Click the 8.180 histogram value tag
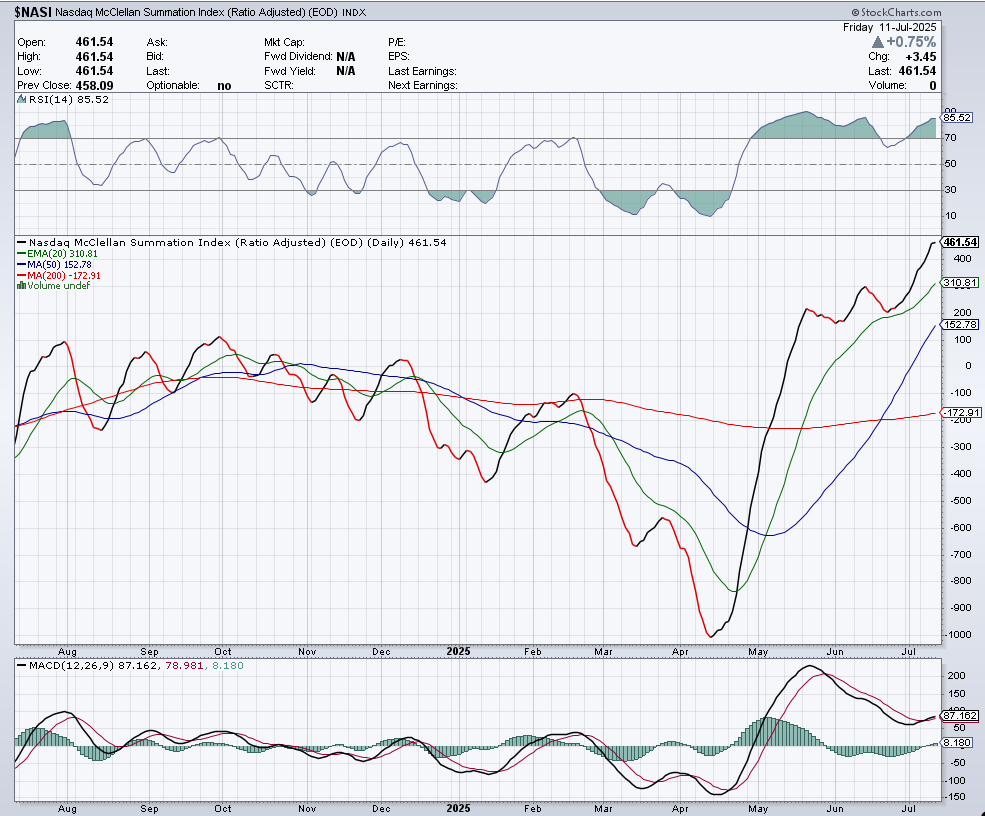Viewport: 985px width, 816px height. pyautogui.click(x=957, y=743)
